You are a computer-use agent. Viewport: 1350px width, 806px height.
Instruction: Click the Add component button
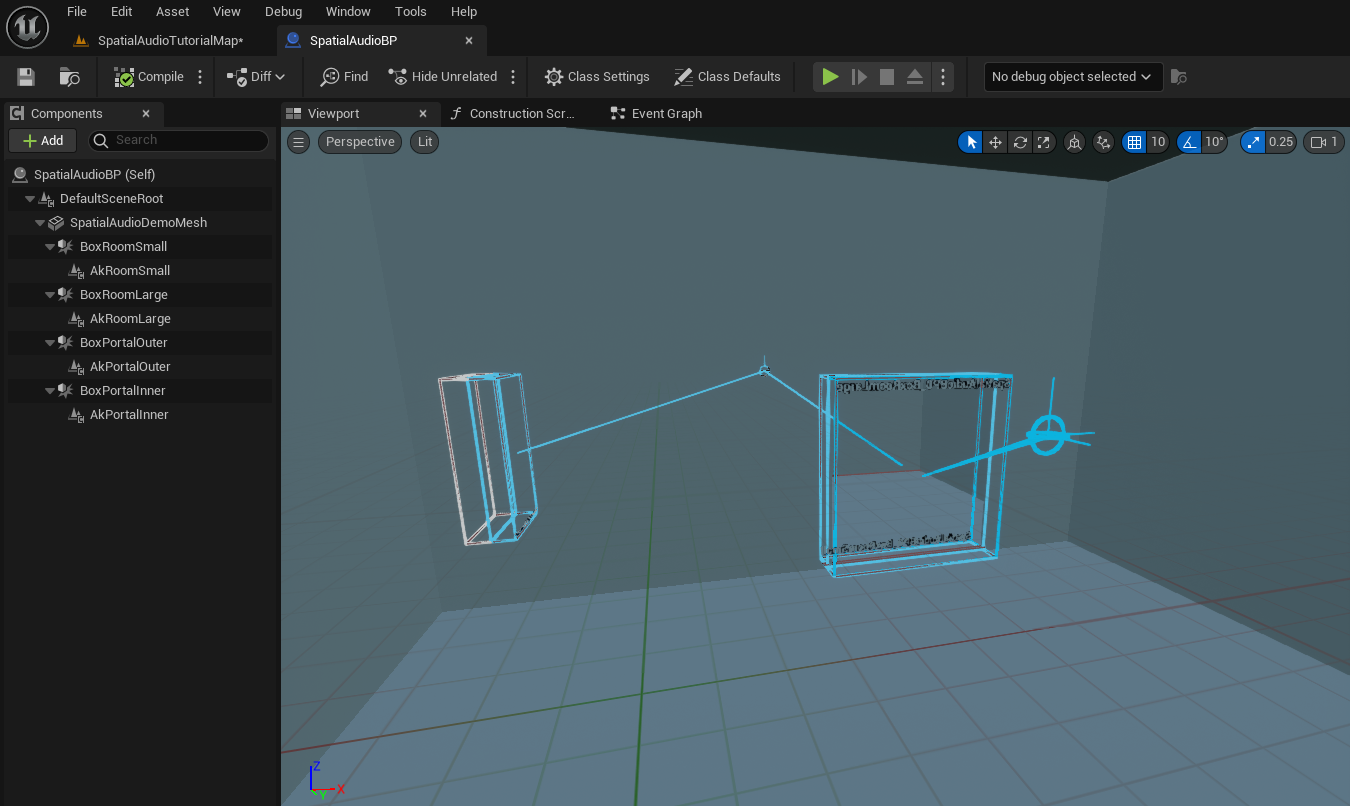[43, 141]
